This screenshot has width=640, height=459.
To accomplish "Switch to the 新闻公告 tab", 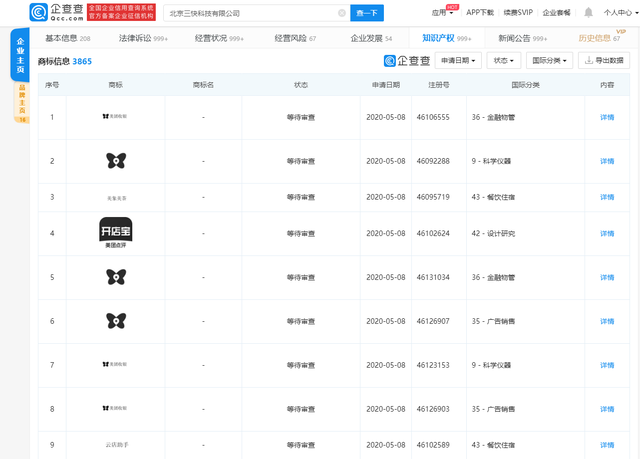I will [522, 38].
